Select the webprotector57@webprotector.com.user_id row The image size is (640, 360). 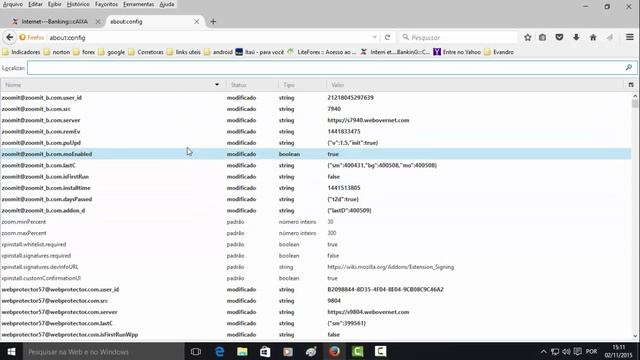pos(316,289)
